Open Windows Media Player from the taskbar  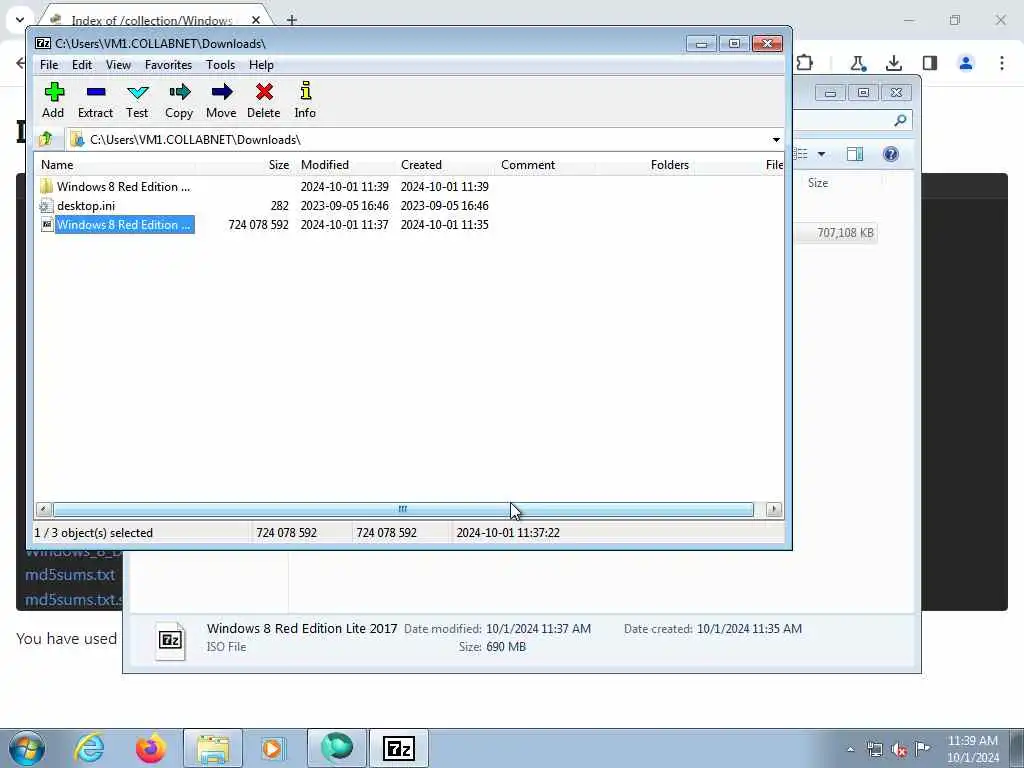click(x=274, y=748)
